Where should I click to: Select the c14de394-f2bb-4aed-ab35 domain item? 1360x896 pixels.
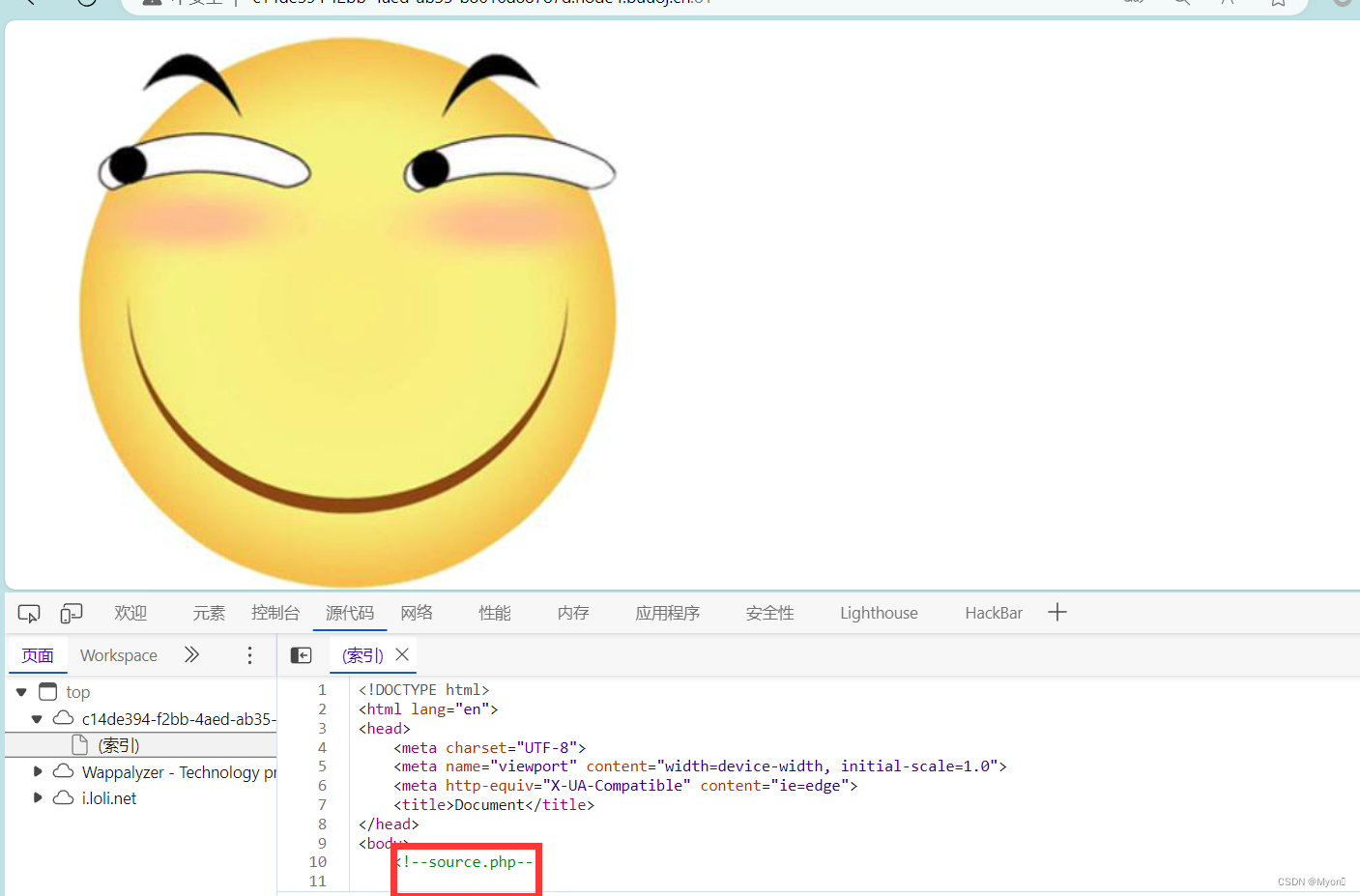(179, 719)
